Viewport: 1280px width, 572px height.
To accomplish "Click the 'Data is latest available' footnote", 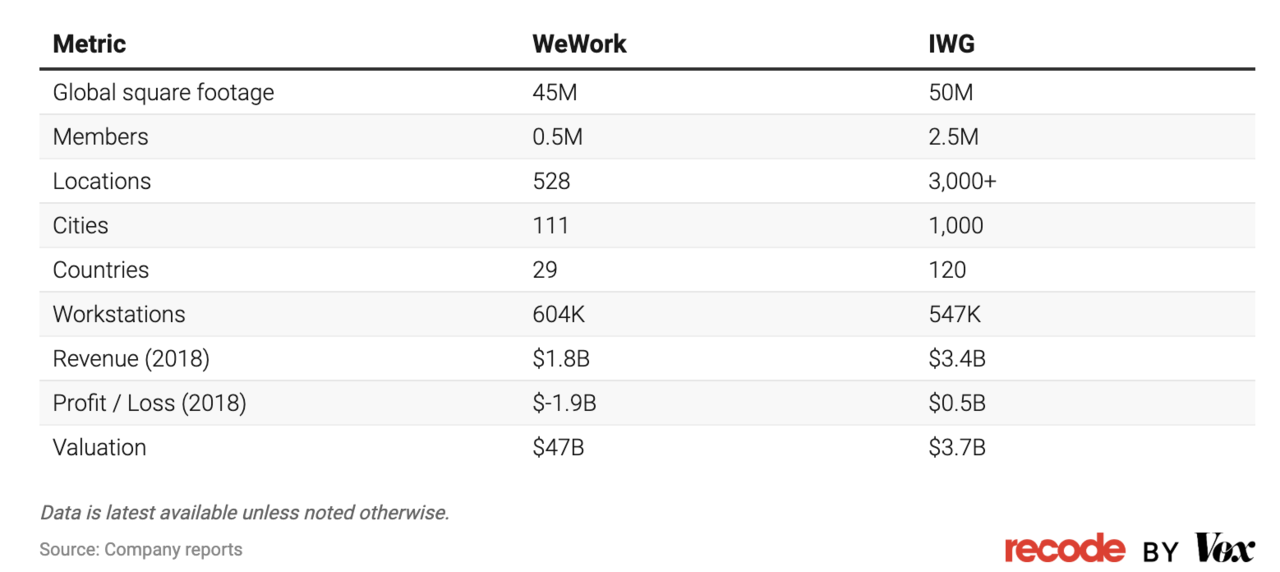I will pos(245,513).
